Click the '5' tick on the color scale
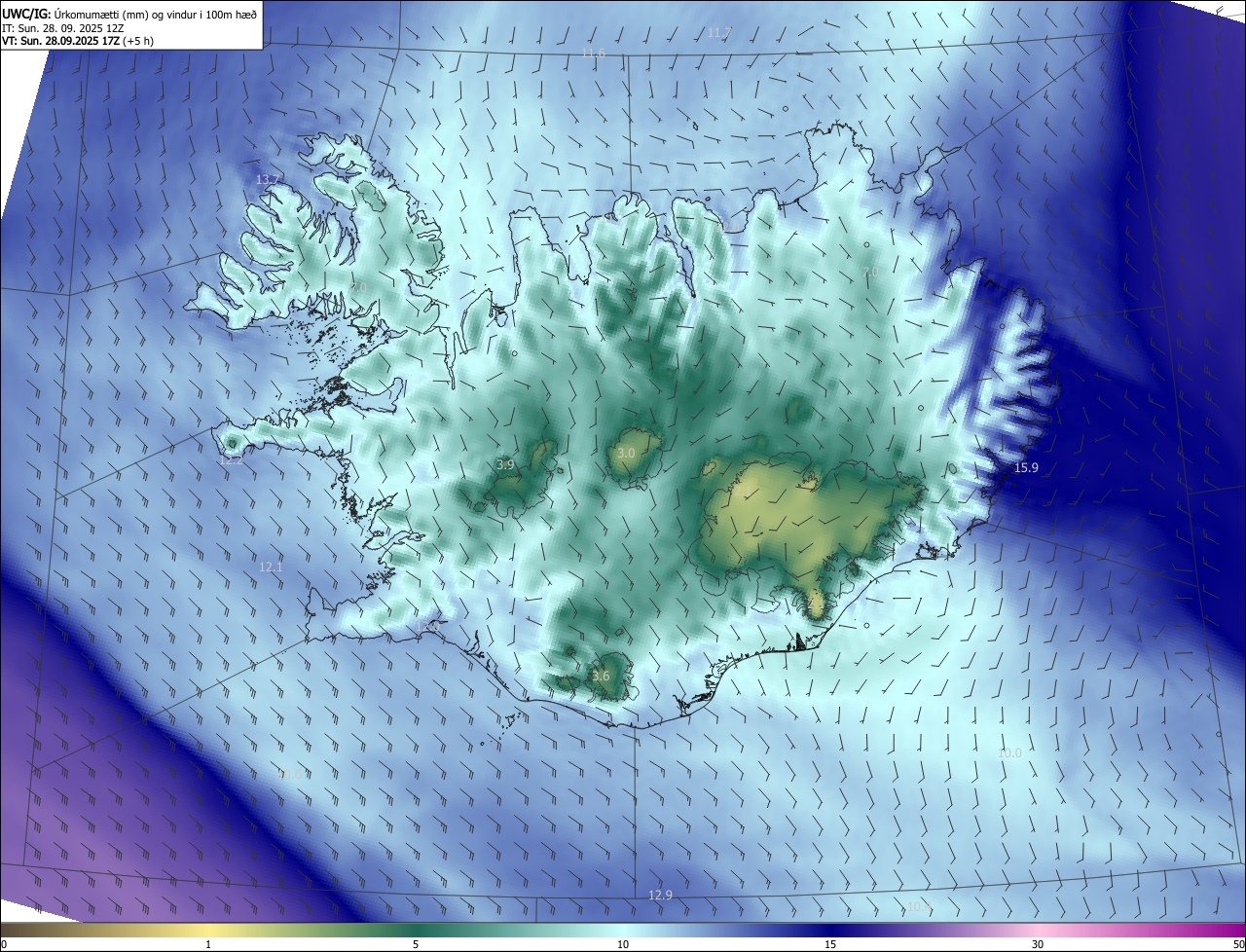 (x=416, y=944)
